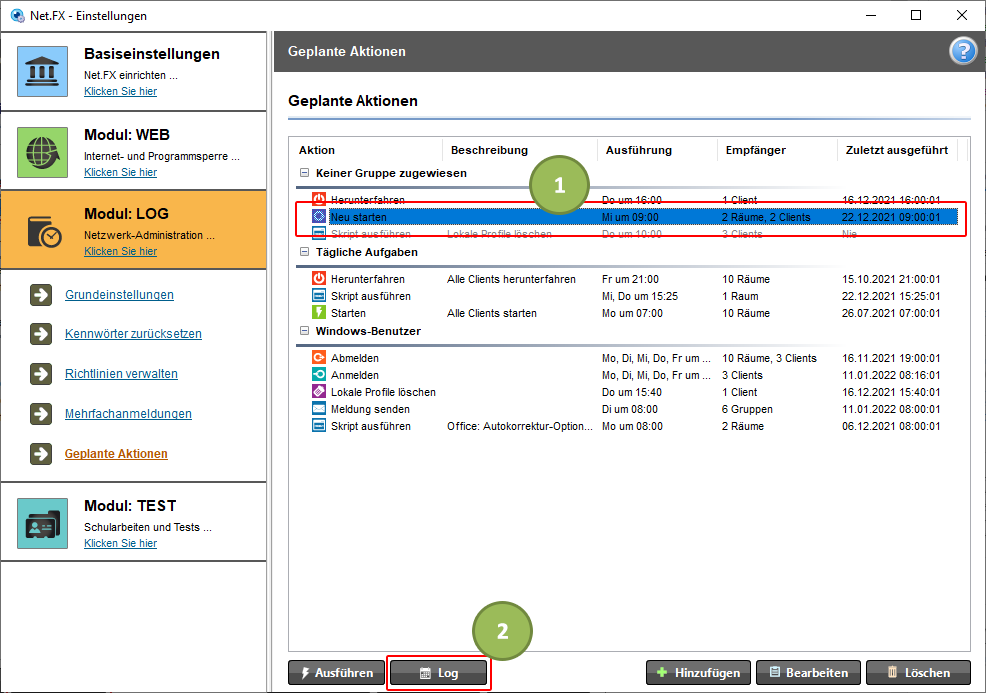Click the Bearbeiten button
986x693 pixels.
(808, 673)
